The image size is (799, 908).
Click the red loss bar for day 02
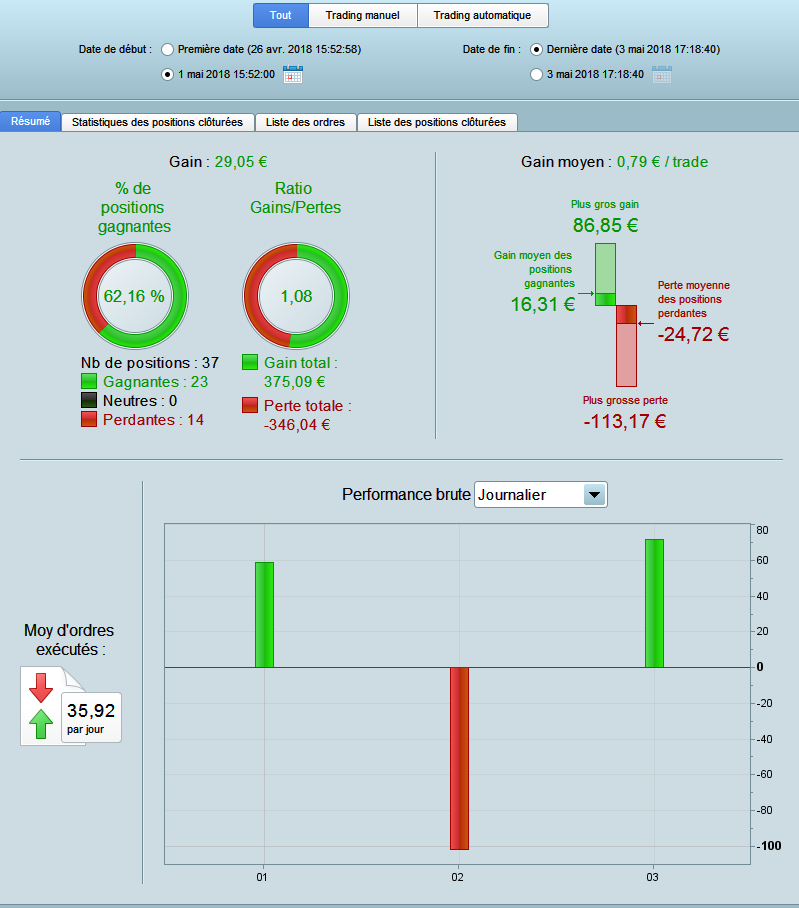coord(460,759)
